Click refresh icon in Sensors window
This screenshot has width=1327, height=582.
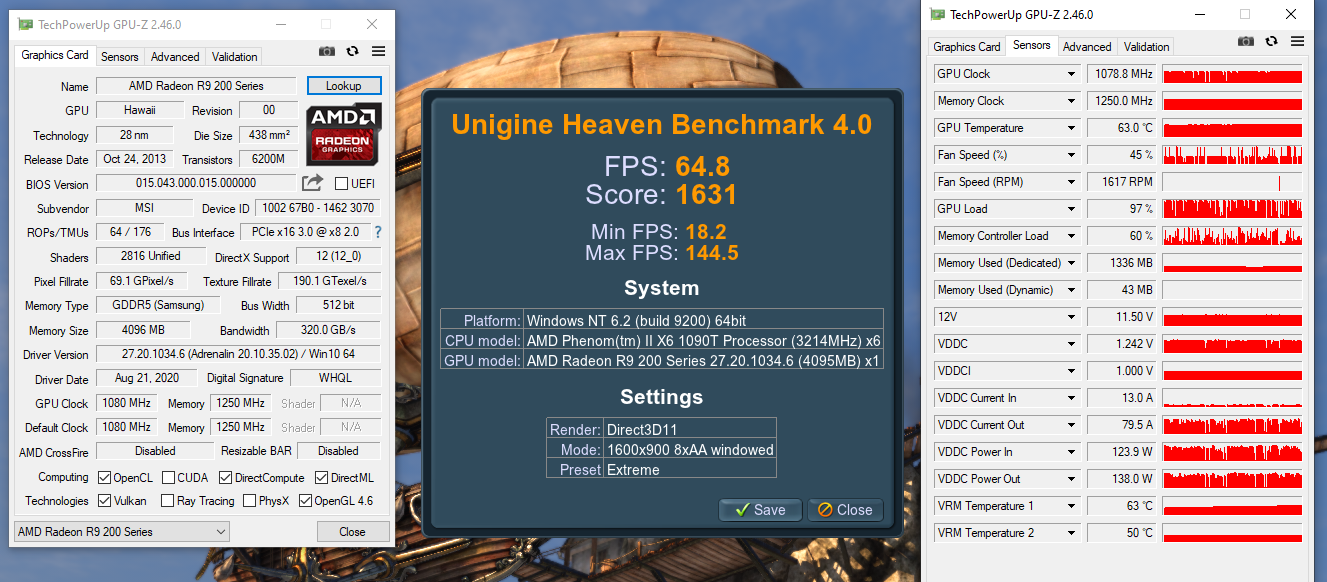tap(1272, 41)
